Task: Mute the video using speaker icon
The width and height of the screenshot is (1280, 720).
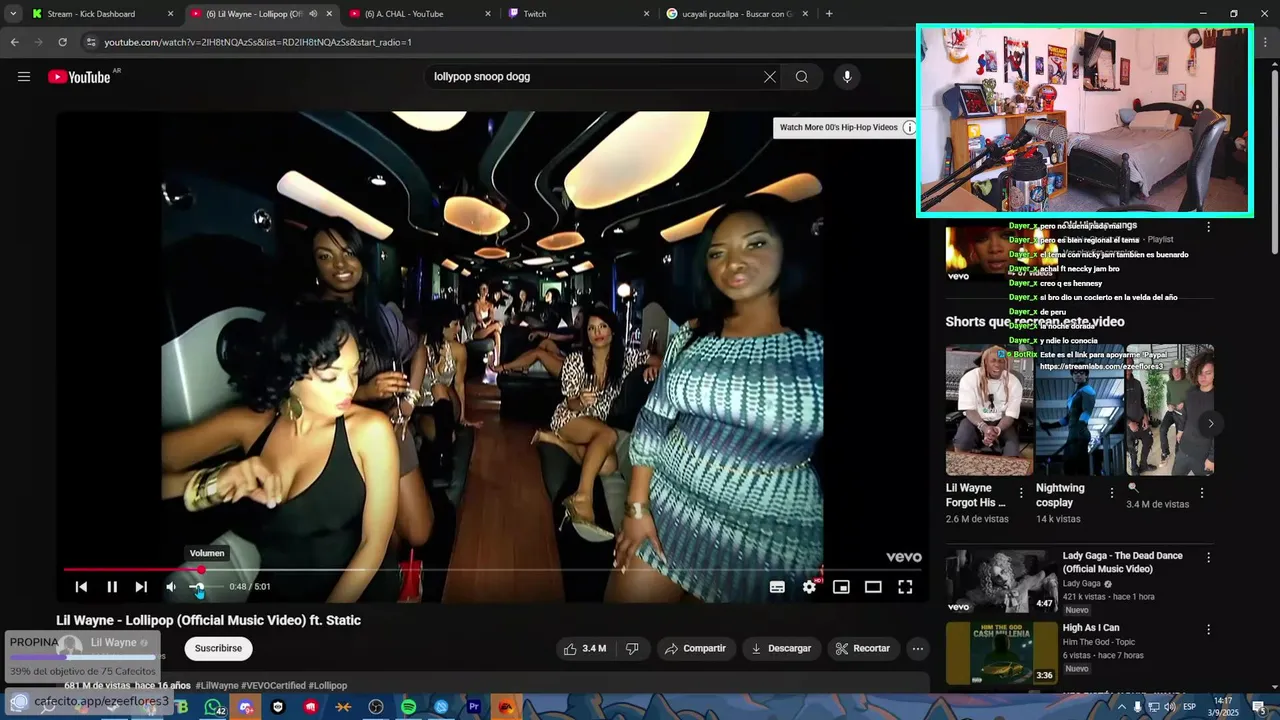Action: [171, 587]
